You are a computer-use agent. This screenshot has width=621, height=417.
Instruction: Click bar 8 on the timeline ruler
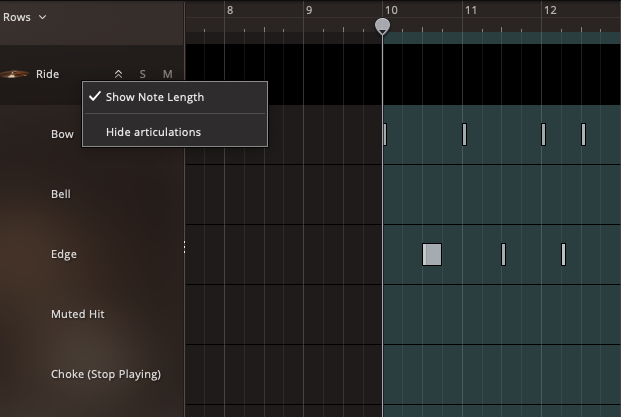click(x=230, y=10)
